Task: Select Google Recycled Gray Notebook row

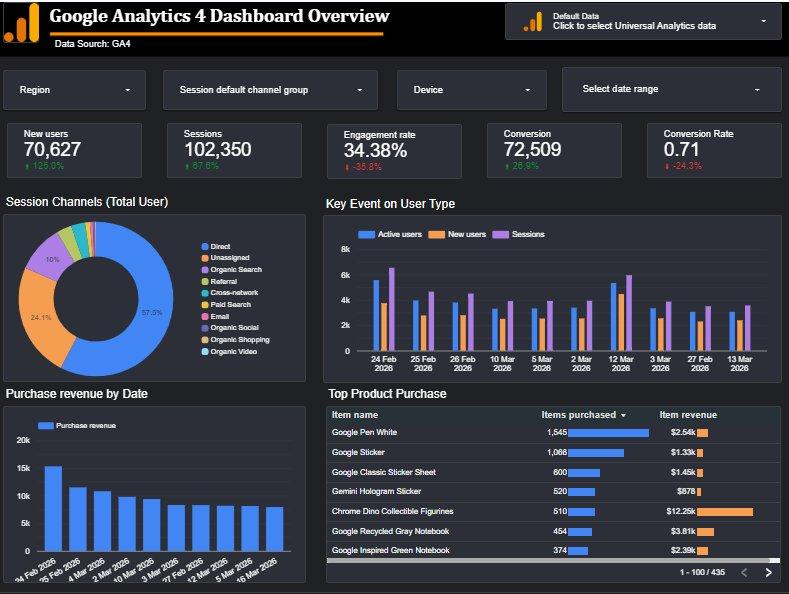Action: point(554,532)
